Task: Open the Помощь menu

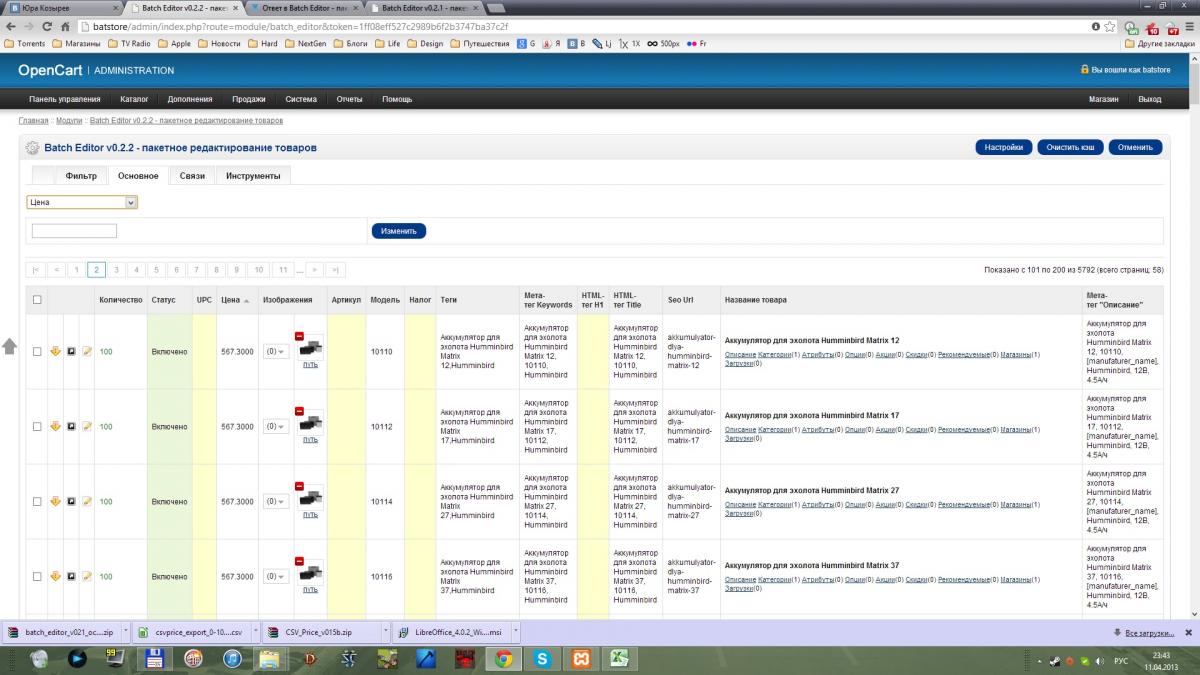Action: [x=397, y=99]
